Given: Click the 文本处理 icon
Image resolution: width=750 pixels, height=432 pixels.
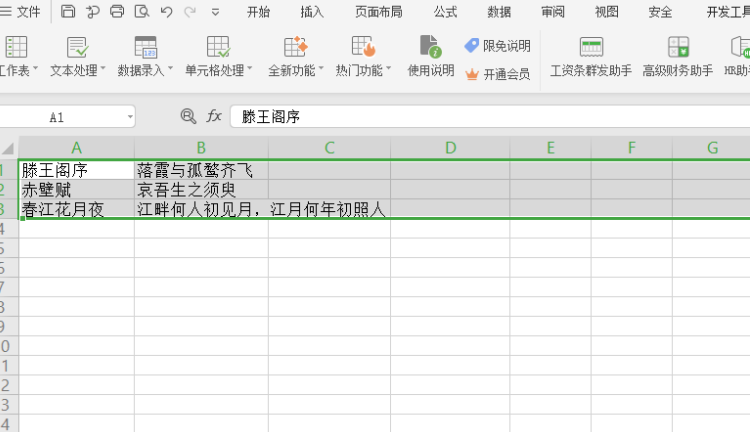Looking at the screenshot, I should (x=77, y=47).
